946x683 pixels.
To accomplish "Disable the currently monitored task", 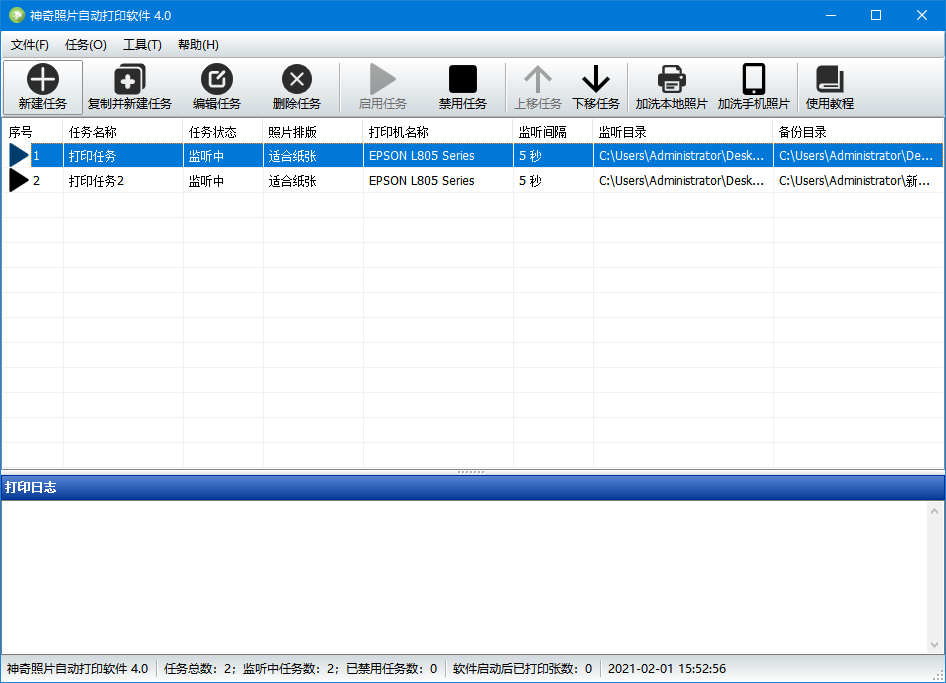I will pos(463,86).
